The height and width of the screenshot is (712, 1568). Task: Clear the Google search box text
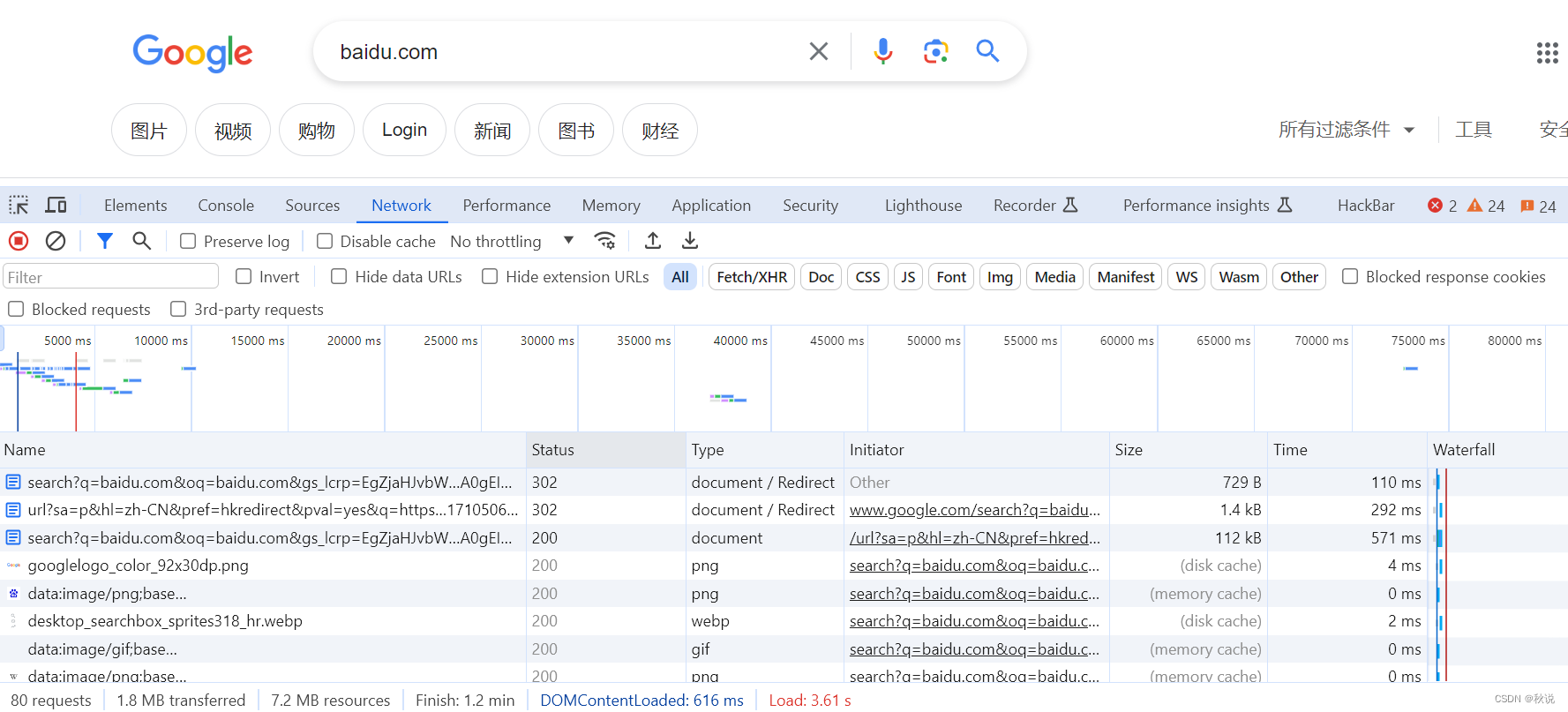tap(819, 51)
